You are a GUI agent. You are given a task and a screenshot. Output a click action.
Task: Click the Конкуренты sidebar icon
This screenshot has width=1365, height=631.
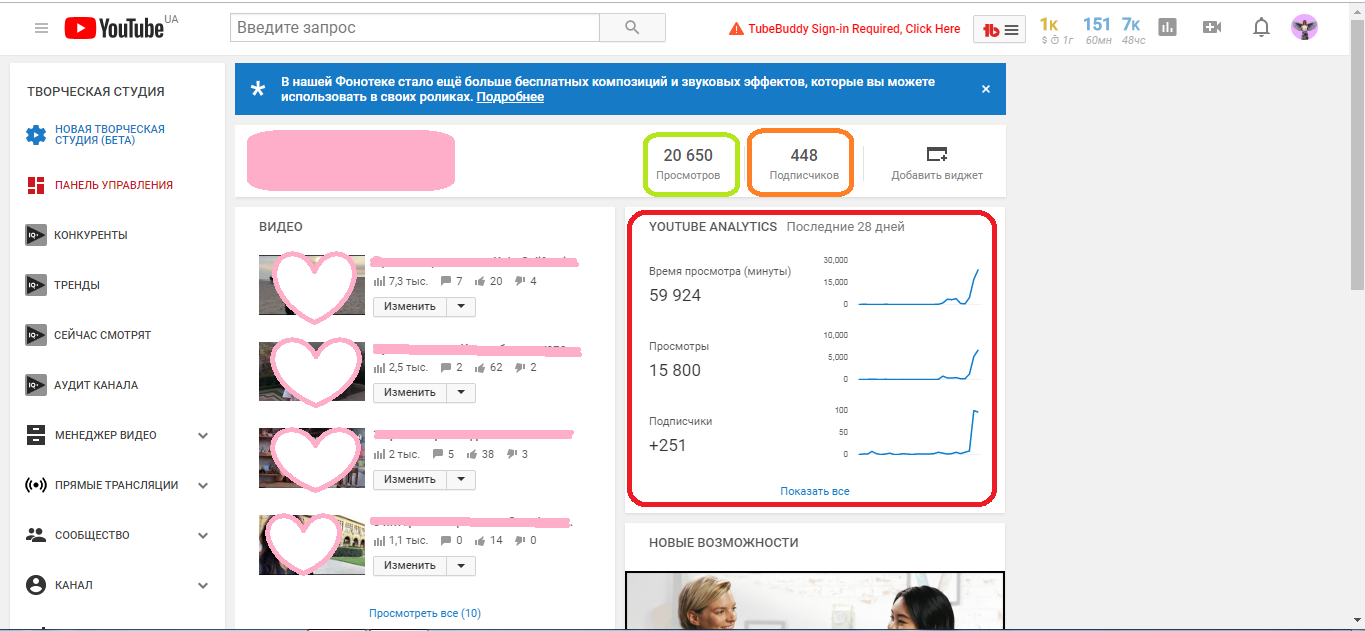click(x=36, y=235)
